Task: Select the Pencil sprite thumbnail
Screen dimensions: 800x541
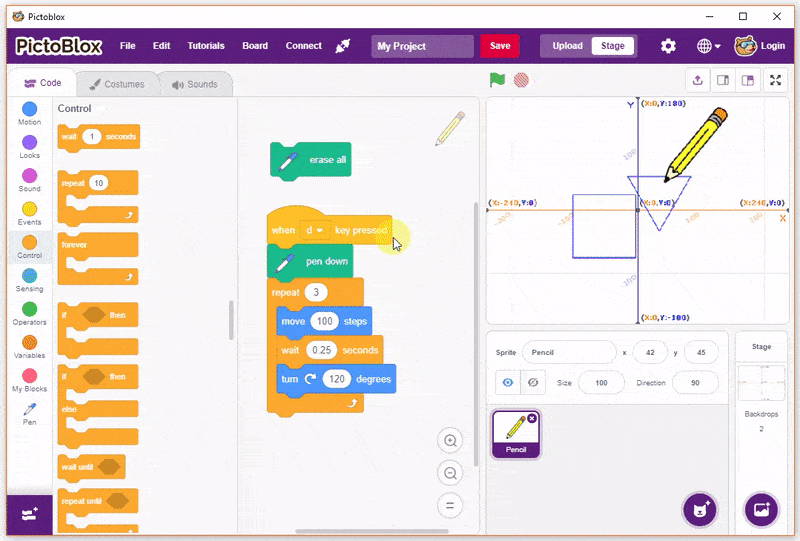Action: click(x=515, y=434)
